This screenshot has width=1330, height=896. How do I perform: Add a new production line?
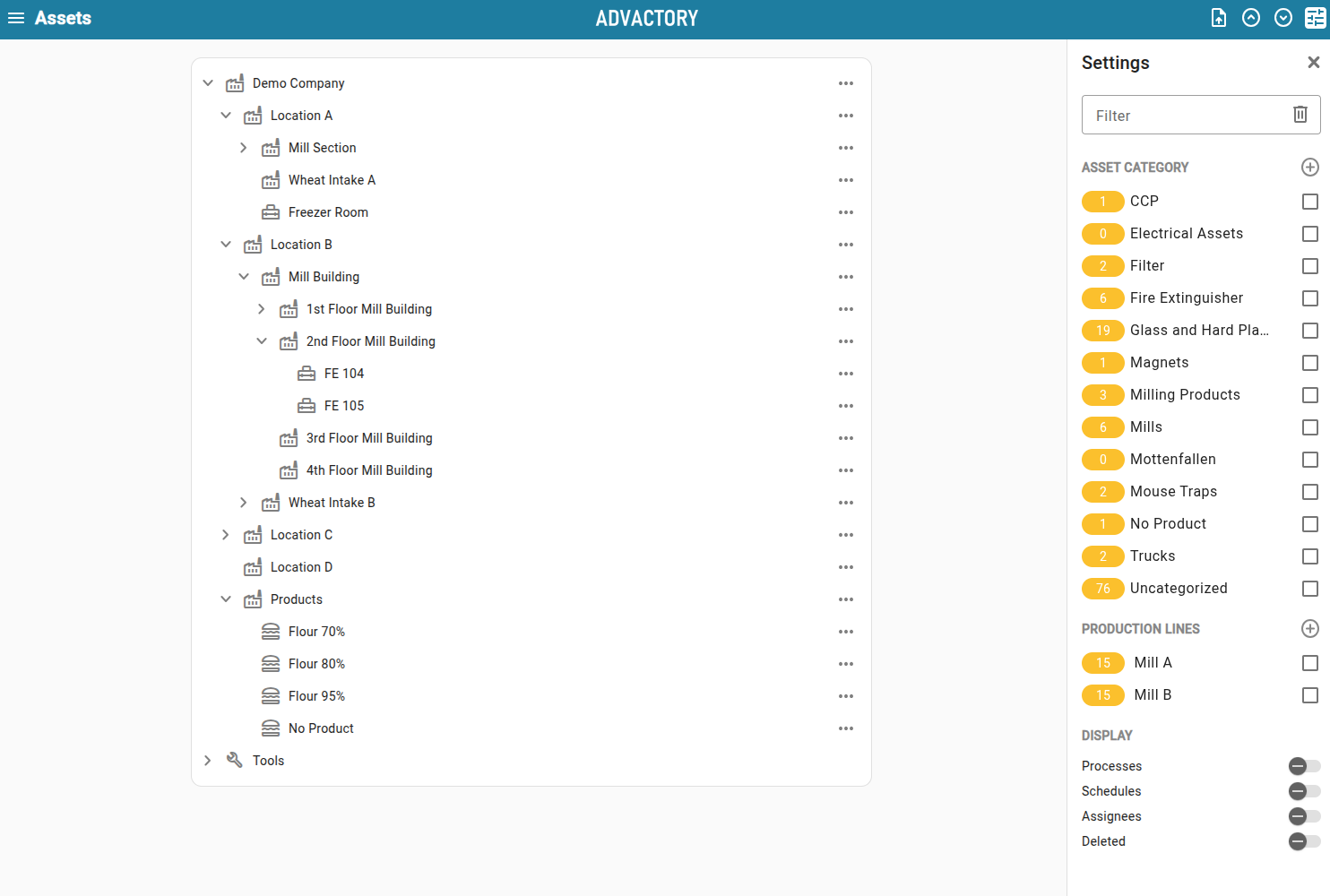(1309, 629)
